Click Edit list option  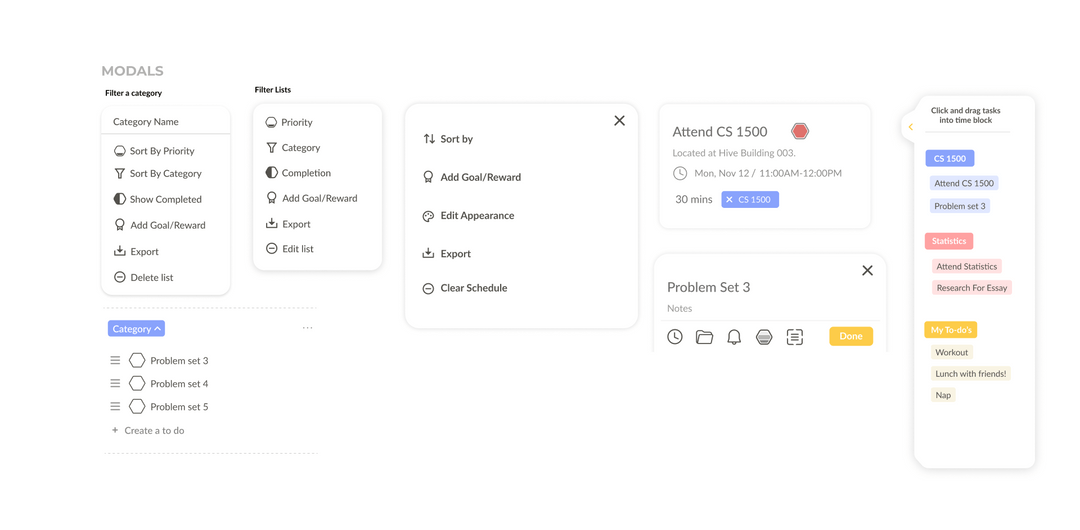tap(289, 249)
